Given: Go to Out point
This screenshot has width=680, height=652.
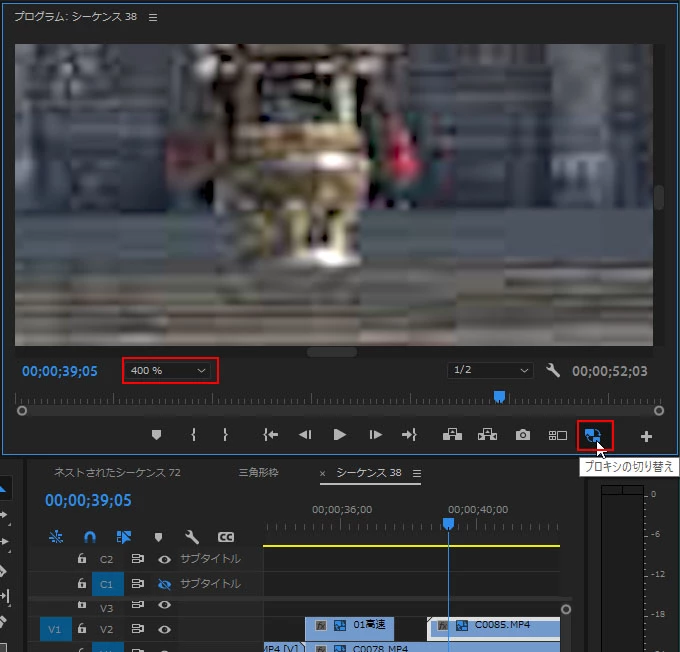Looking at the screenshot, I should click(x=409, y=435).
